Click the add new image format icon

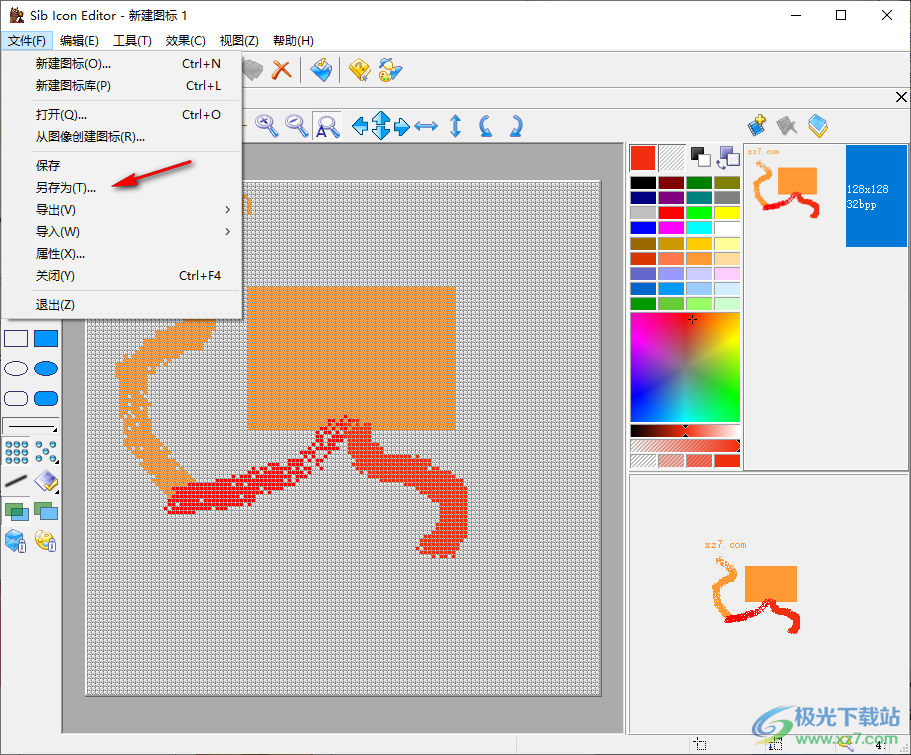[756, 126]
